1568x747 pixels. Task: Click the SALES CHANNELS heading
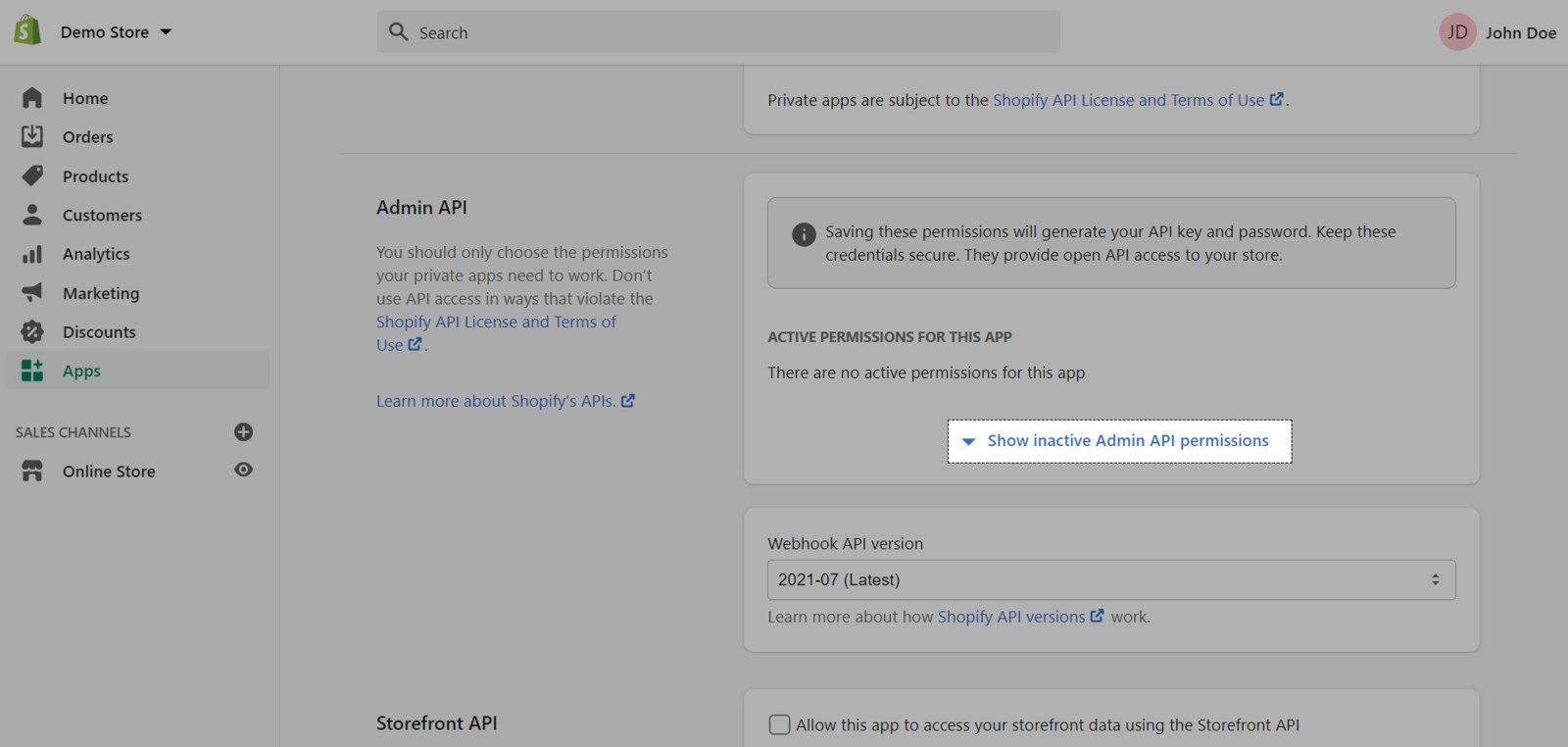click(73, 432)
